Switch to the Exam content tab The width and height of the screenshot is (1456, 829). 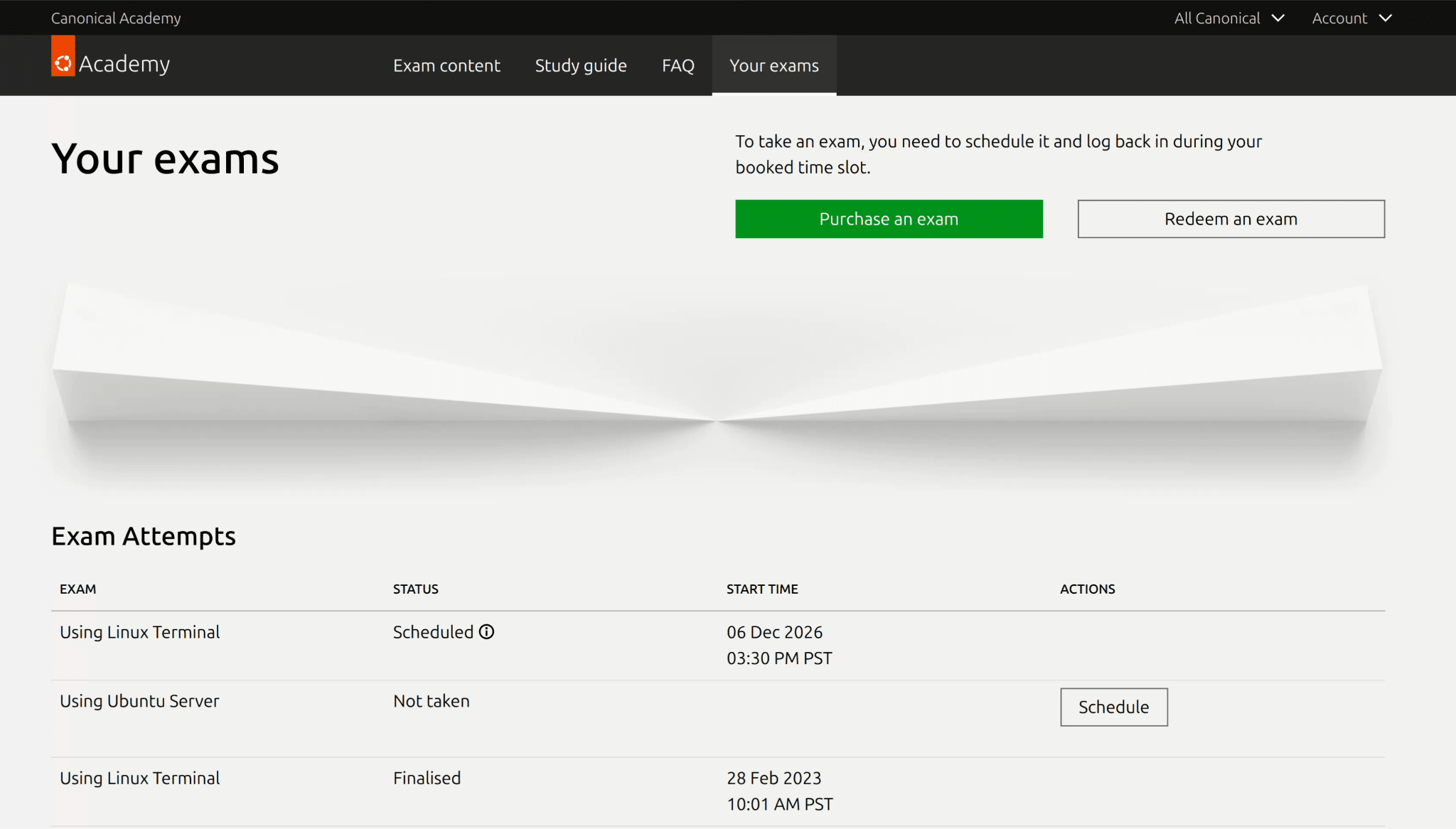[446, 65]
